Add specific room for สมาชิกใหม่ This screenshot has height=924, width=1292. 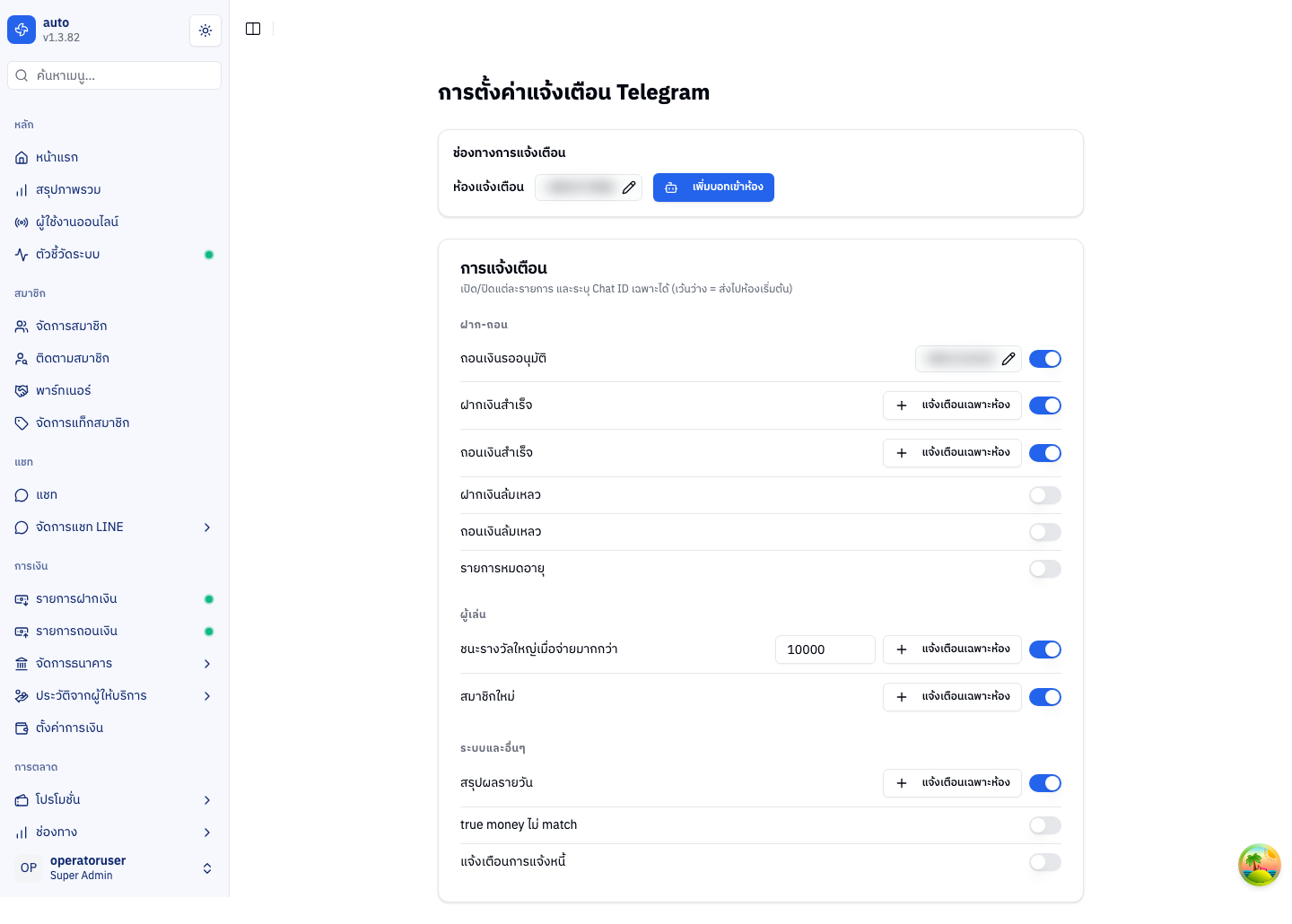tap(952, 697)
